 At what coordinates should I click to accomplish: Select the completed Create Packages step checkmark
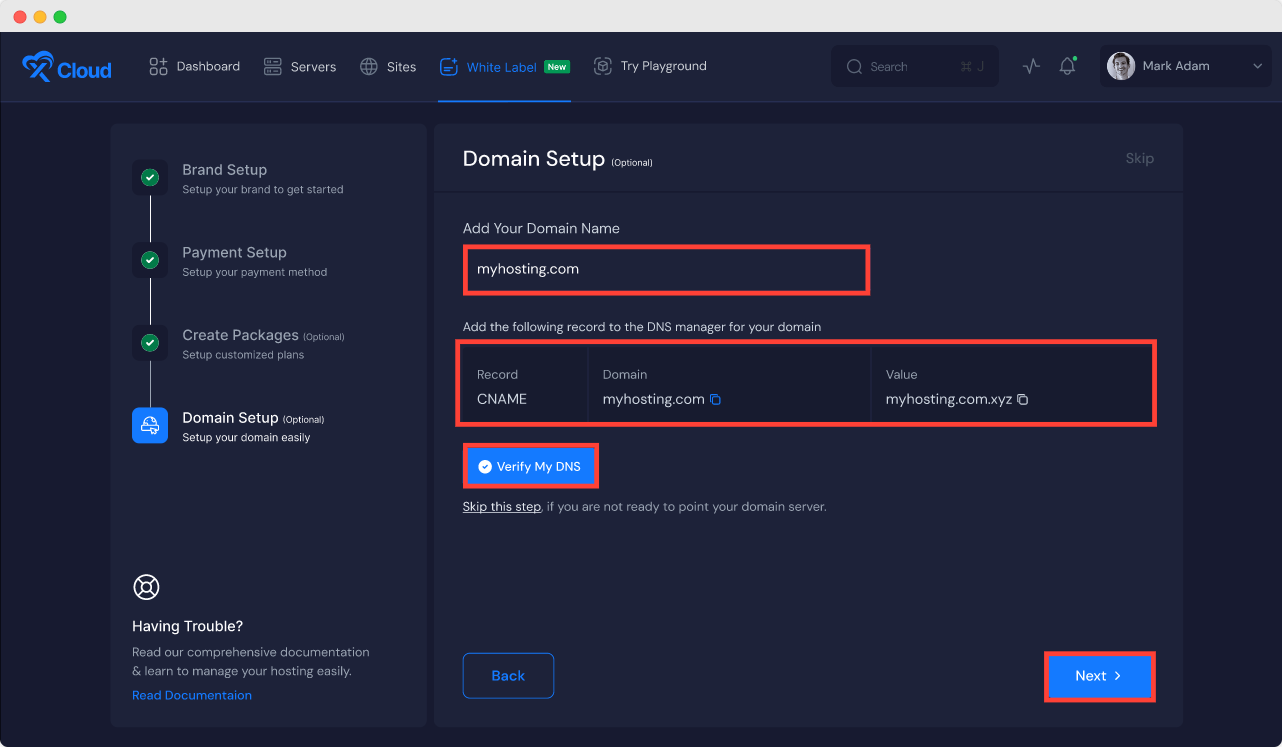point(150,343)
